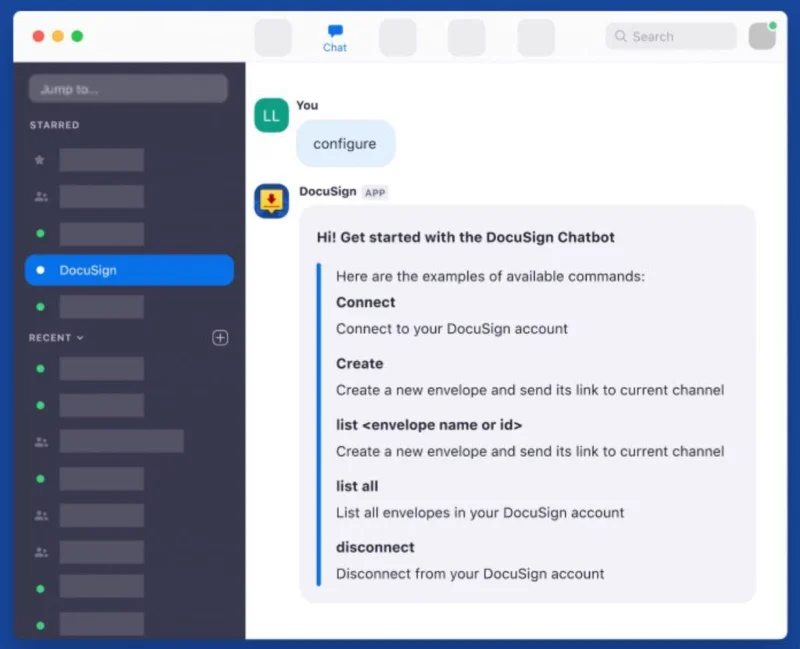This screenshot has height=649, width=800.
Task: Click the 'You' sender label
Action: click(x=307, y=106)
